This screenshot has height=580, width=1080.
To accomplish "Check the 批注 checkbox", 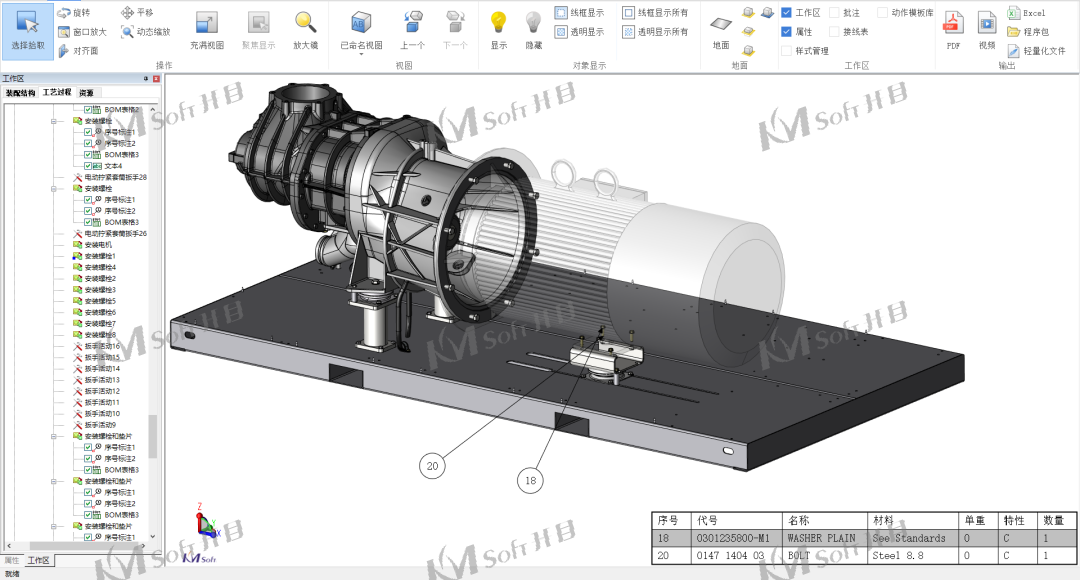I will pos(834,12).
